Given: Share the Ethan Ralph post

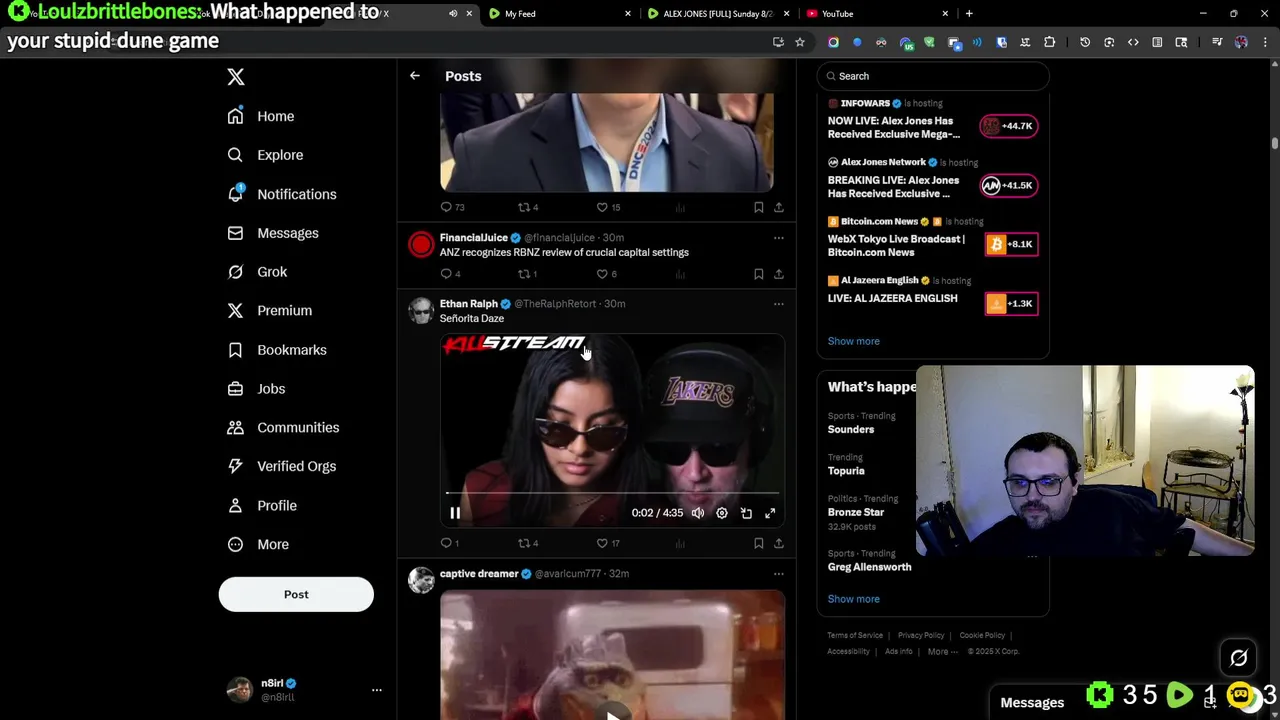Looking at the screenshot, I should coord(779,543).
